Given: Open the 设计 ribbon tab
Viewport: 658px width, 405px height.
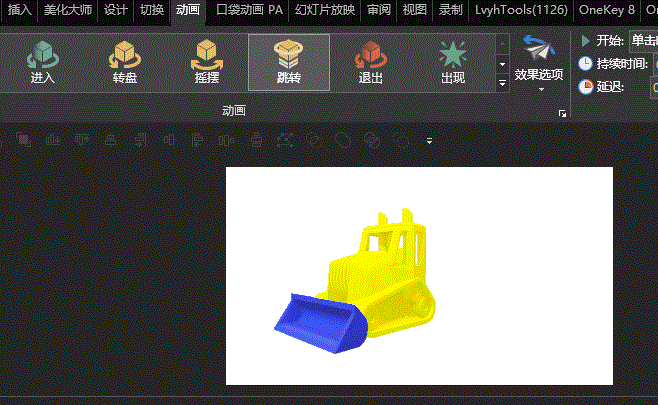Looking at the screenshot, I should [x=116, y=11].
